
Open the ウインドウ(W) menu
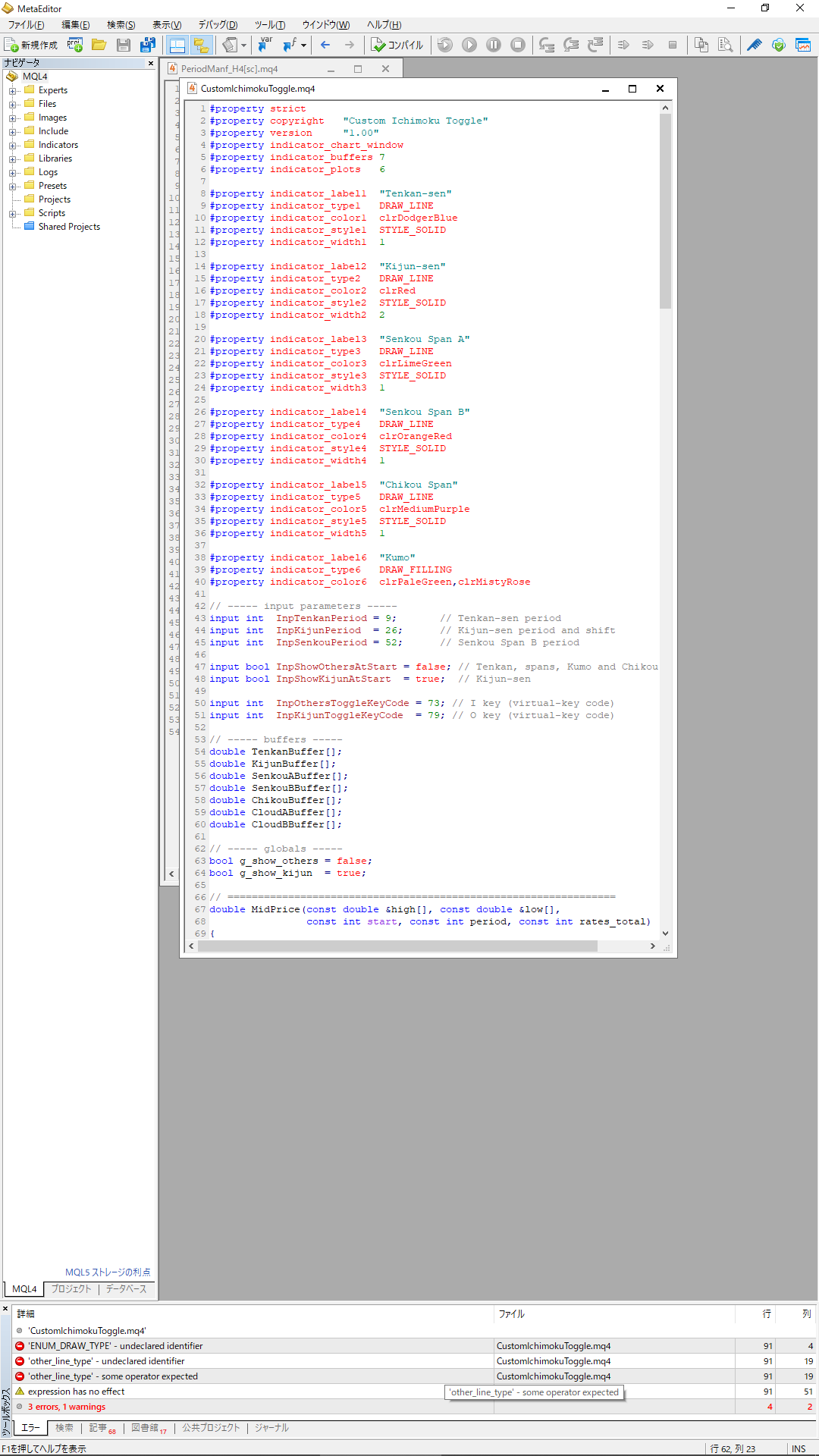point(325,25)
